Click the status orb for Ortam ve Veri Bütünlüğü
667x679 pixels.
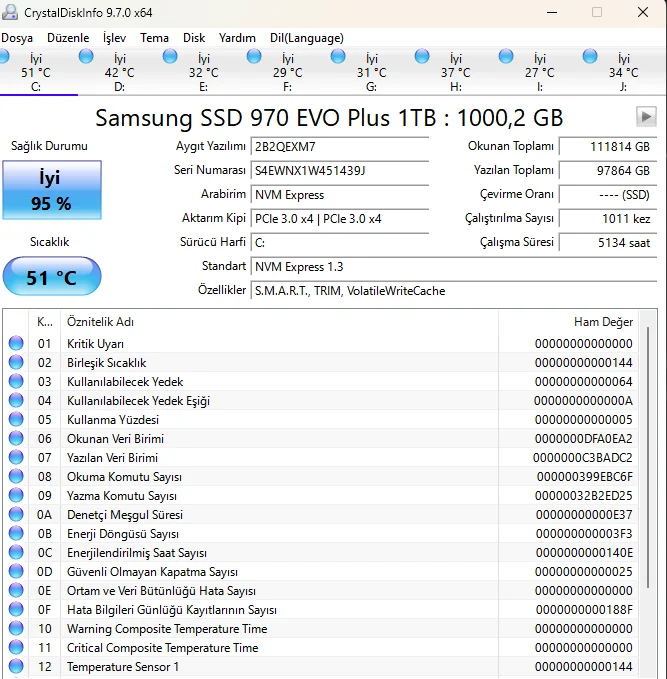click(x=16, y=591)
